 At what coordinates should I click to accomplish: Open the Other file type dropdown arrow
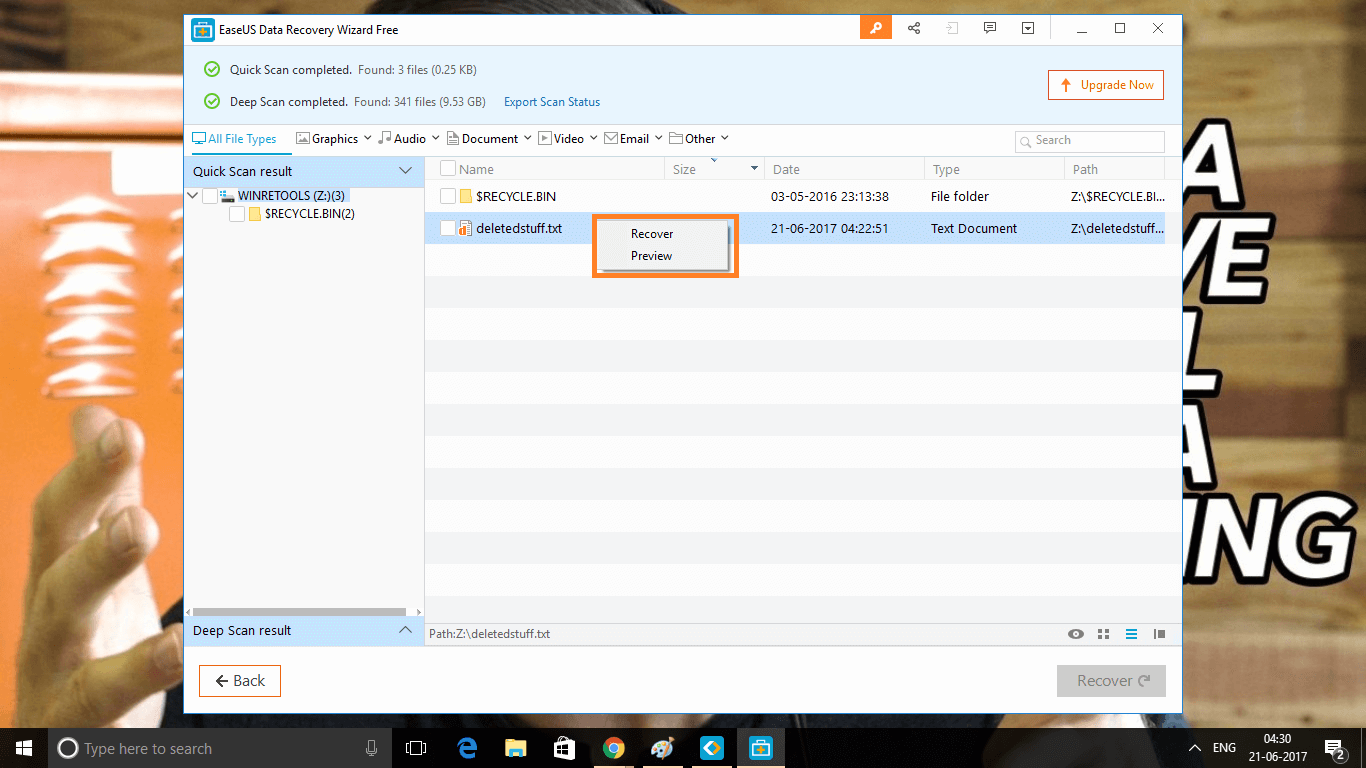click(x=725, y=138)
